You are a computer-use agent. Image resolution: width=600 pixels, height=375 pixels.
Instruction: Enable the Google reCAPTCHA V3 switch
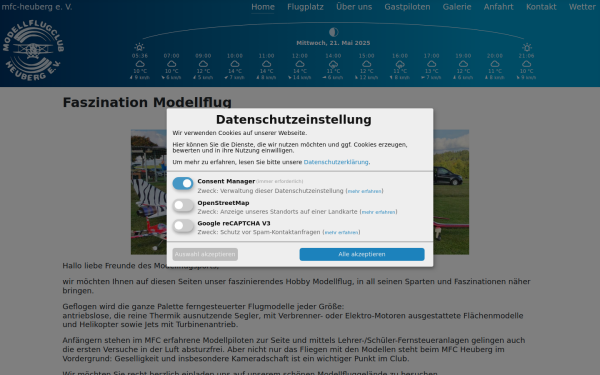(183, 226)
